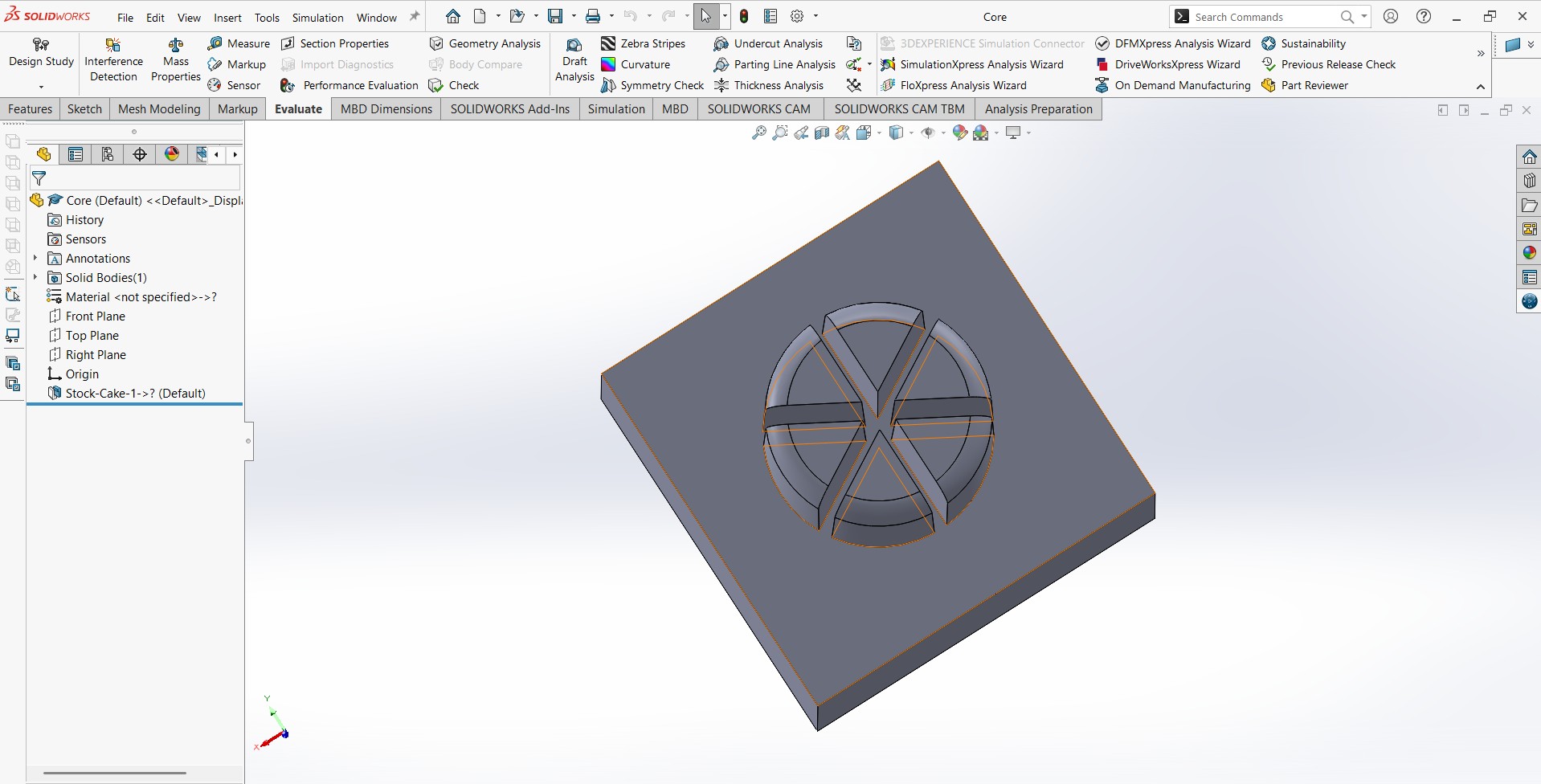This screenshot has height=784, width=1541.
Task: Expand the Annotations tree node
Action: (35, 258)
